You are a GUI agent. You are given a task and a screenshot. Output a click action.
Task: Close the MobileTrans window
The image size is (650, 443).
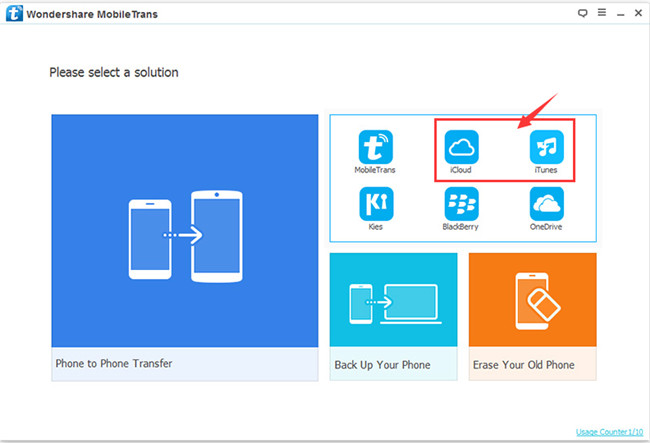[x=638, y=13]
